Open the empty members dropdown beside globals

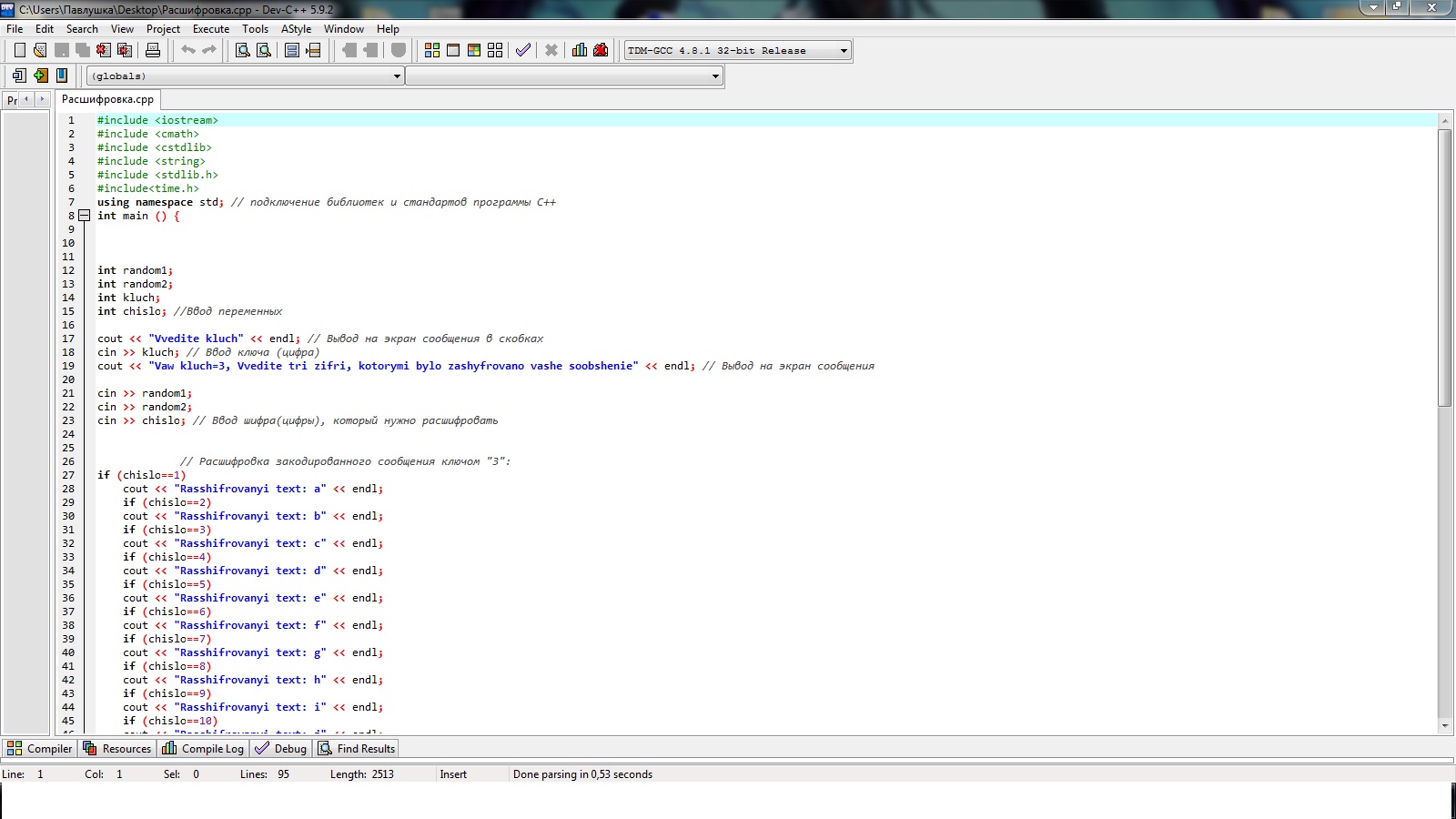[715, 76]
